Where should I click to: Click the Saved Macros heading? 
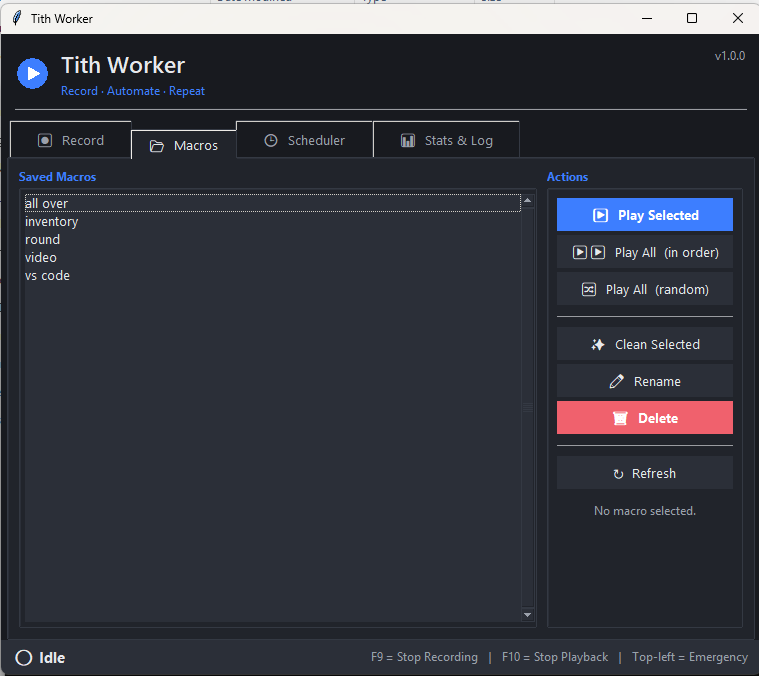coord(57,177)
